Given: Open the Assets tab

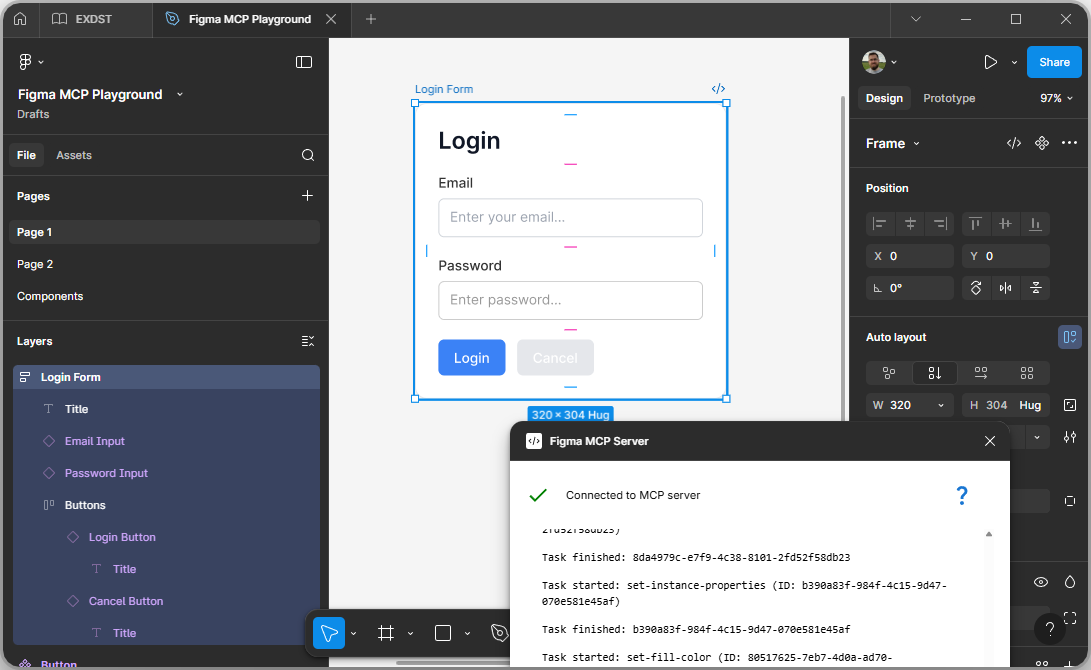Looking at the screenshot, I should tap(74, 154).
